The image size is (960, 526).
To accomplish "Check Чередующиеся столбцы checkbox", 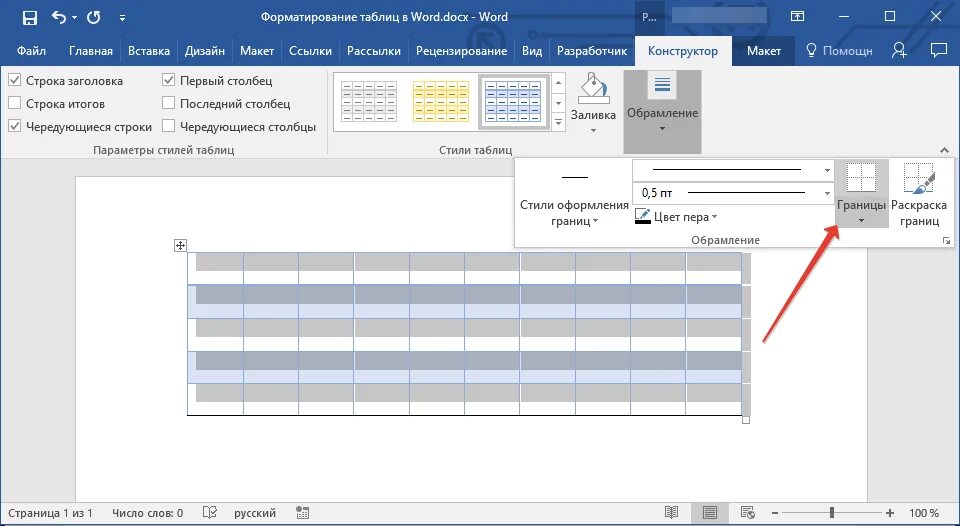I will point(168,126).
